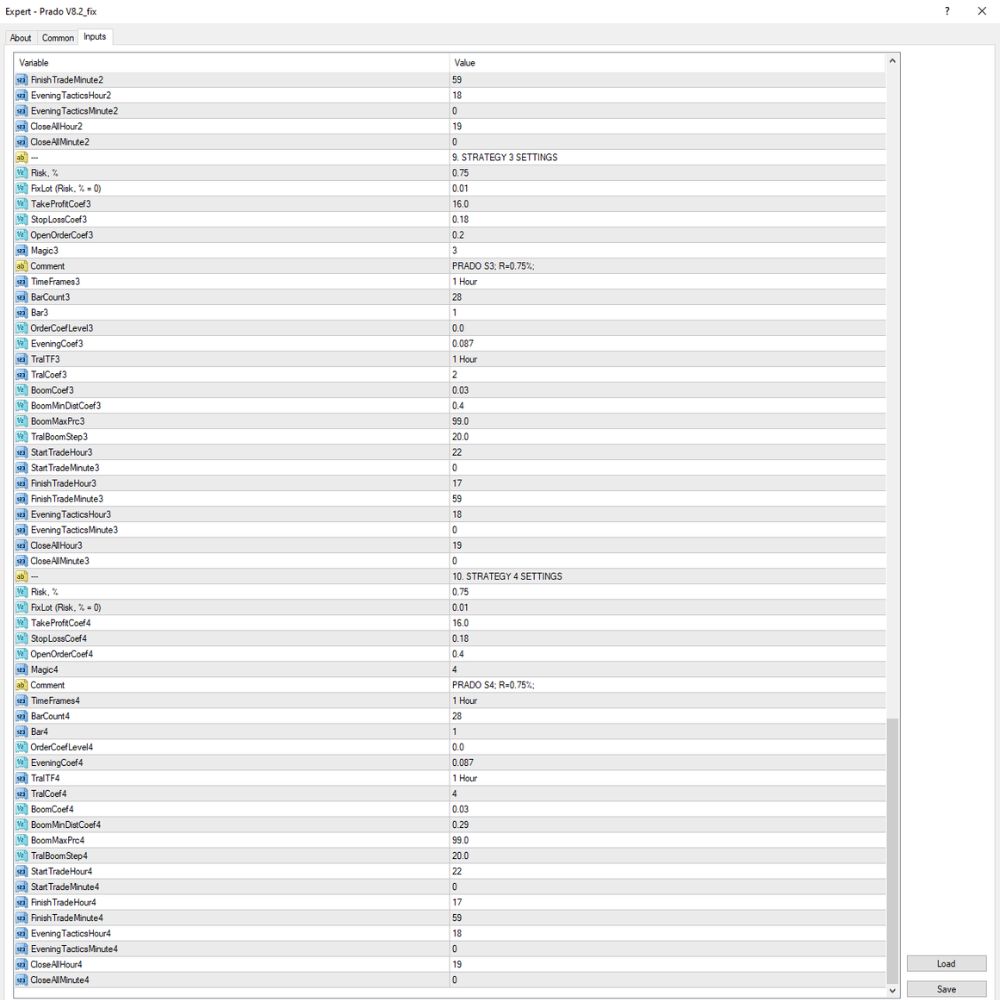Select the BoomMinDistCoef3 variable name
The width and height of the screenshot is (1000, 1000).
pos(66,406)
